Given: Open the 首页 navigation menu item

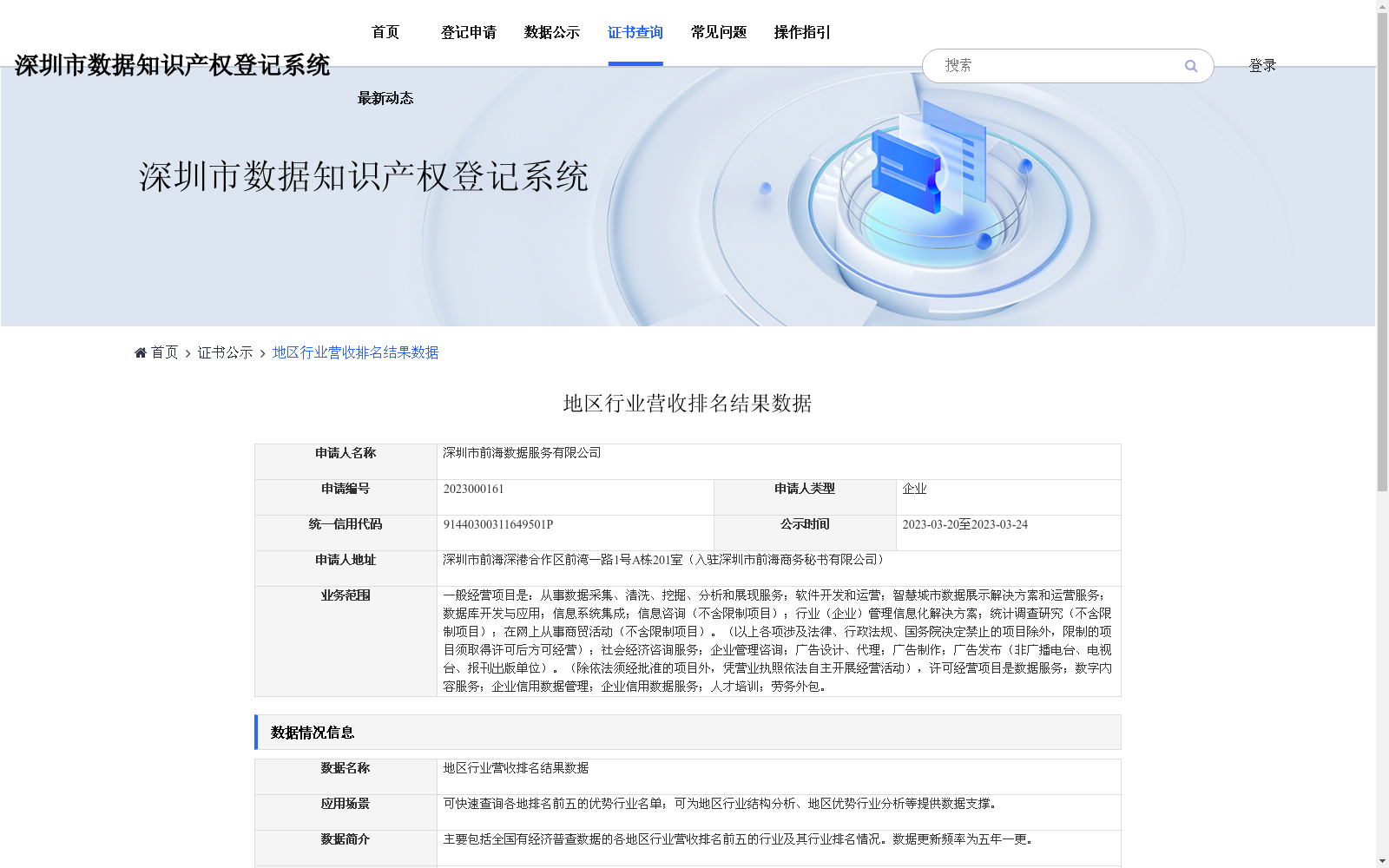Looking at the screenshot, I should pos(385,33).
